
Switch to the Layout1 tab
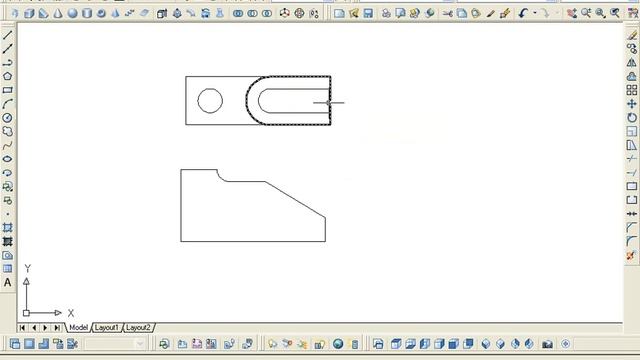107,327
